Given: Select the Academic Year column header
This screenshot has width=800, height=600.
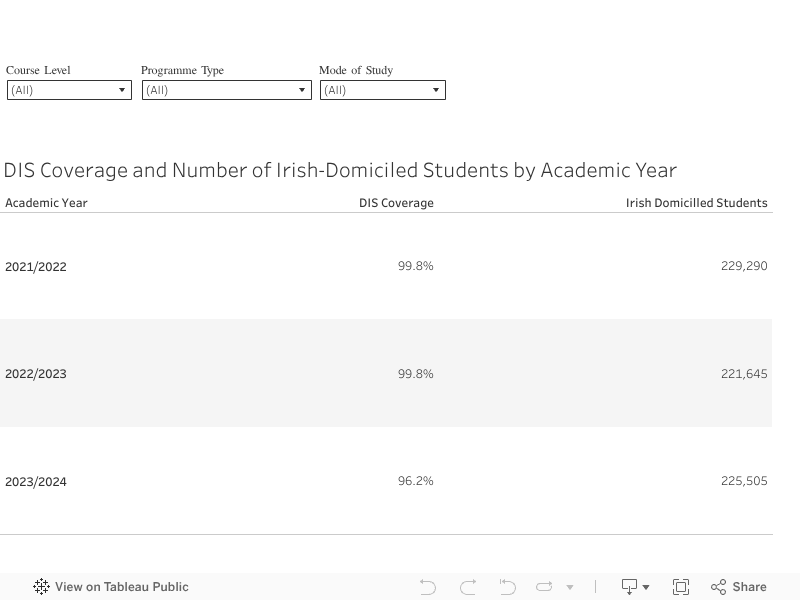Looking at the screenshot, I should tap(46, 203).
